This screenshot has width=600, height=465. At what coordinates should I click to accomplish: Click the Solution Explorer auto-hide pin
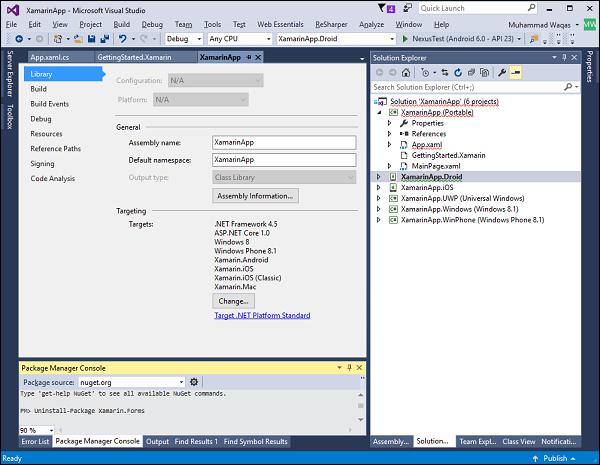[x=564, y=57]
